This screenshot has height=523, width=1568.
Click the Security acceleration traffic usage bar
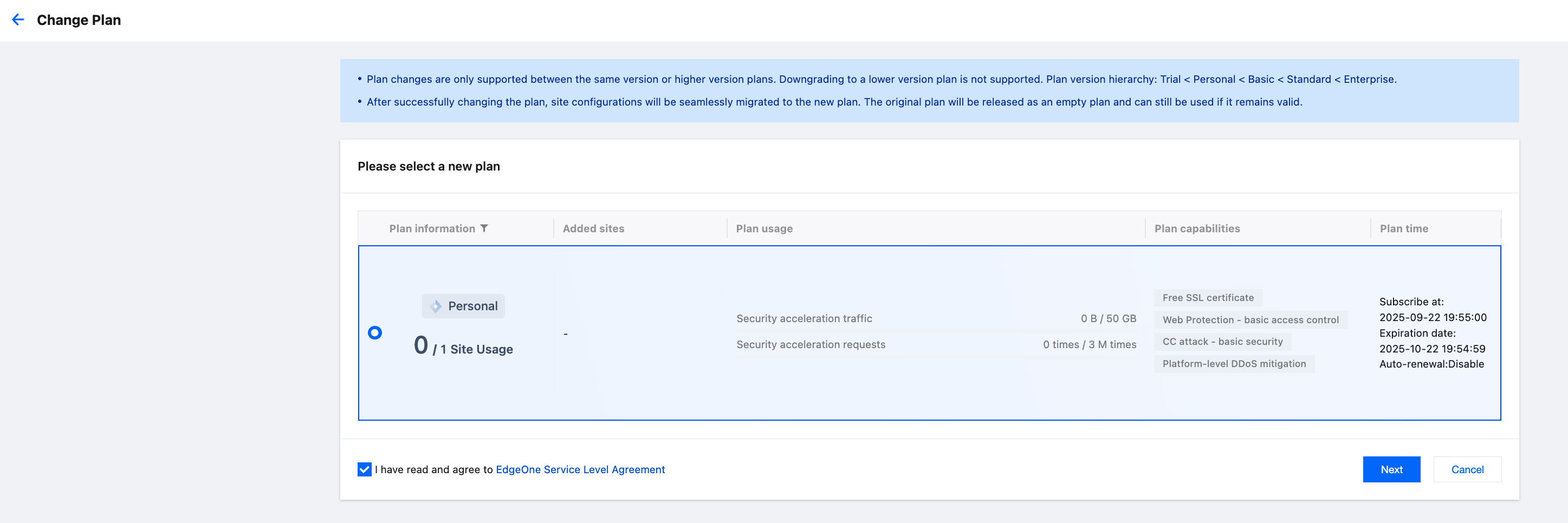coord(936,331)
